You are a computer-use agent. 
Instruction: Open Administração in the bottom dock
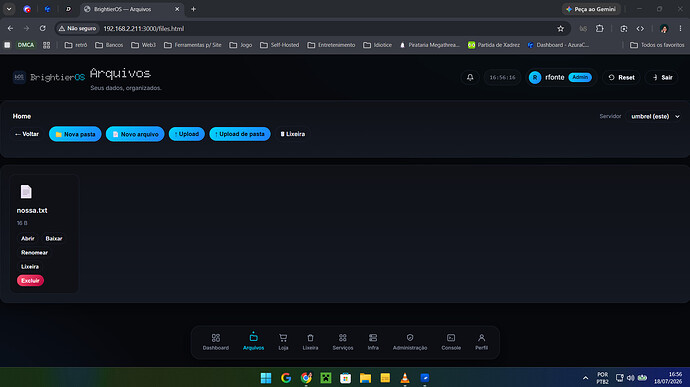tap(410, 342)
